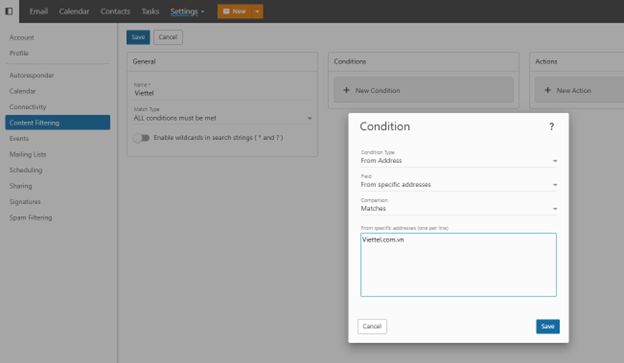This screenshot has height=363, width=624.
Task: Click the specific addresses text area
Action: [458, 265]
